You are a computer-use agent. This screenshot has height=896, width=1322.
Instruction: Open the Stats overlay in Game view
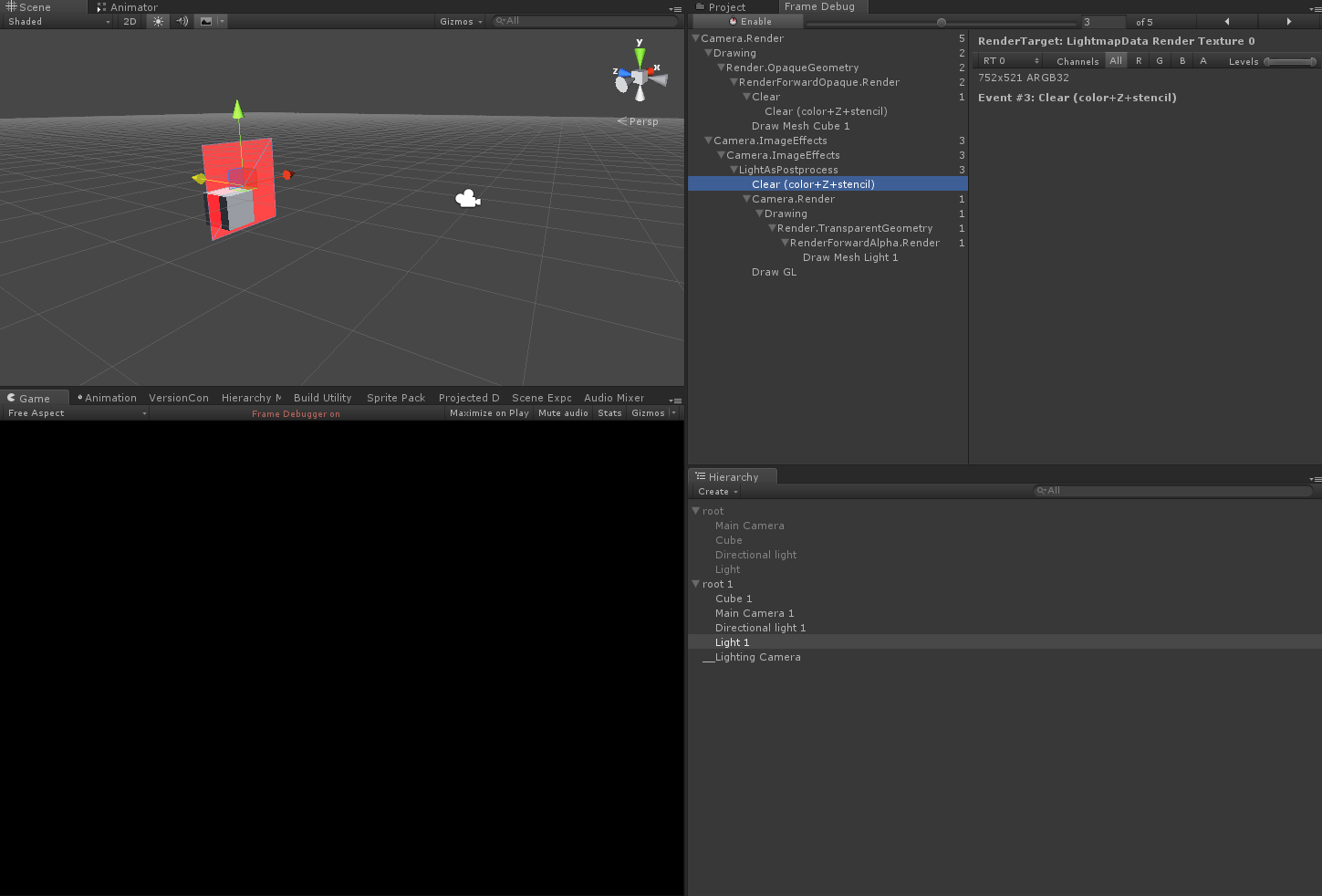[x=609, y=412]
